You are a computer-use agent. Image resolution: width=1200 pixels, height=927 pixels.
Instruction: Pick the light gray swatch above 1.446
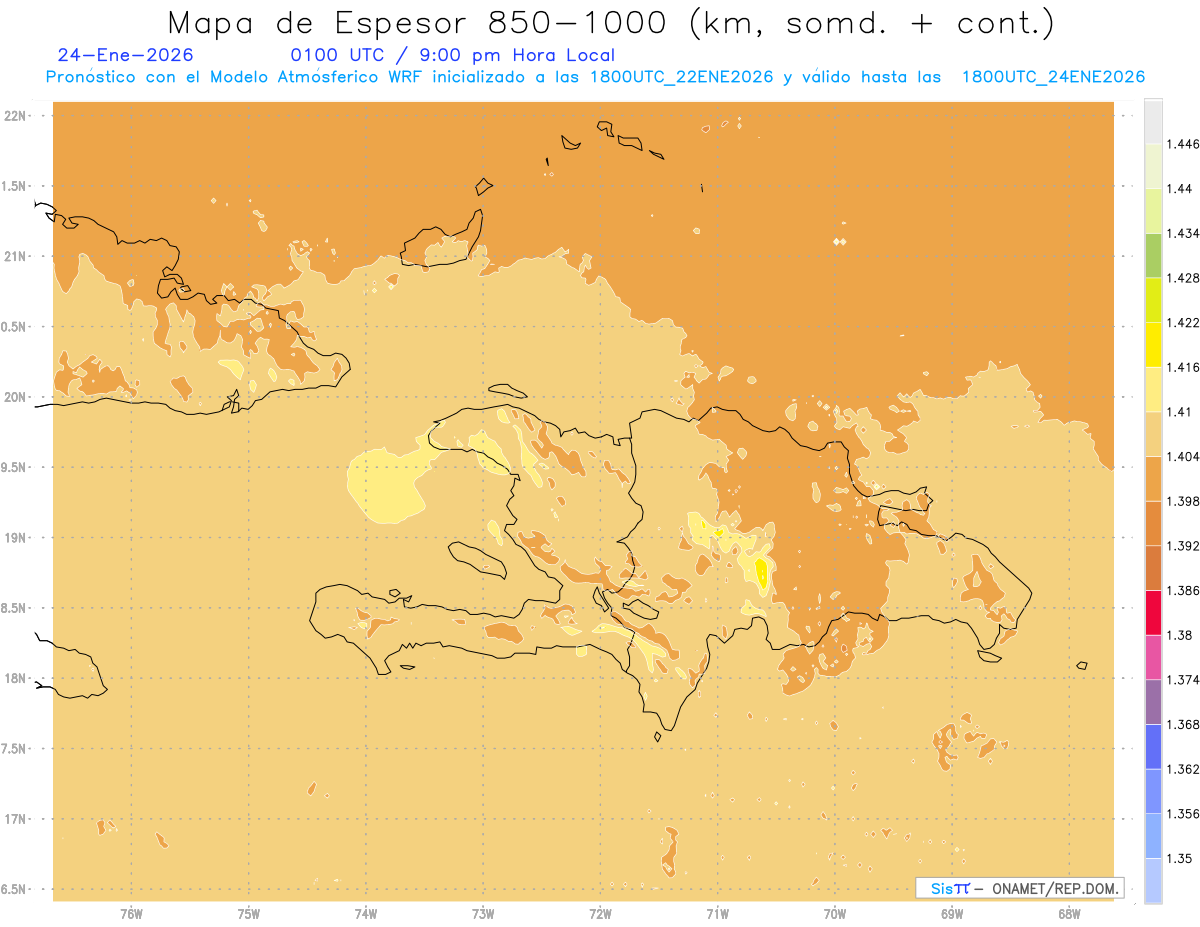1153,121
